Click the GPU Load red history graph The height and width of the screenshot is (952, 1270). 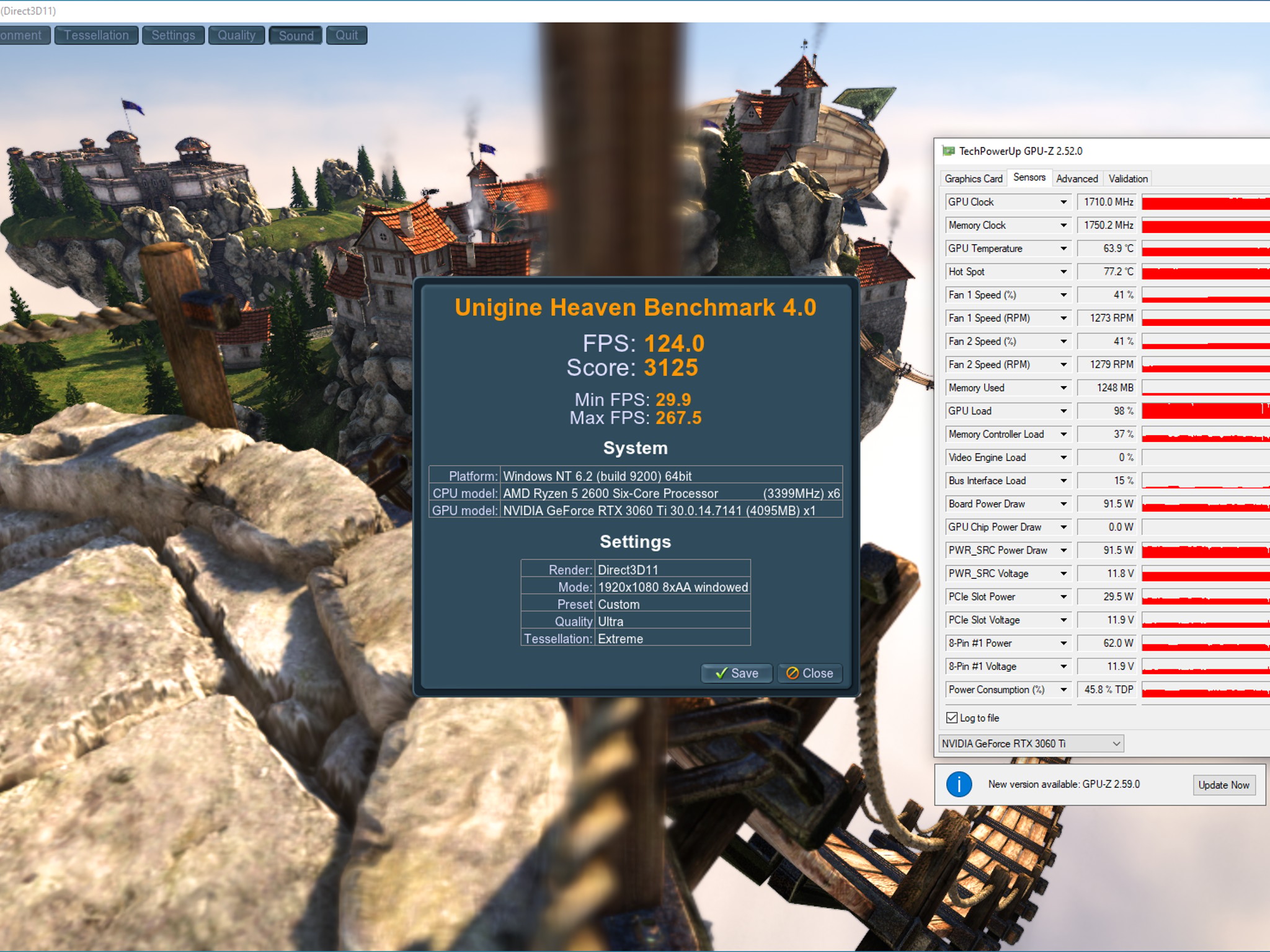click(x=1206, y=411)
